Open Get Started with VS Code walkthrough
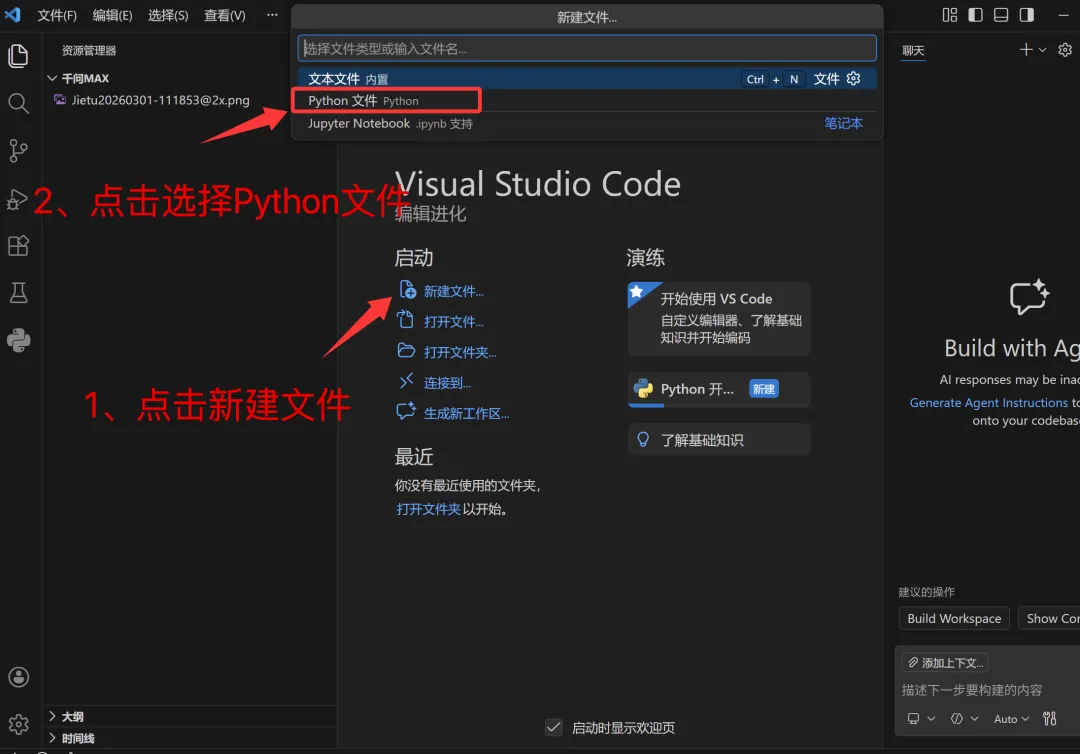Viewport: 1080px width, 754px height. [718, 318]
